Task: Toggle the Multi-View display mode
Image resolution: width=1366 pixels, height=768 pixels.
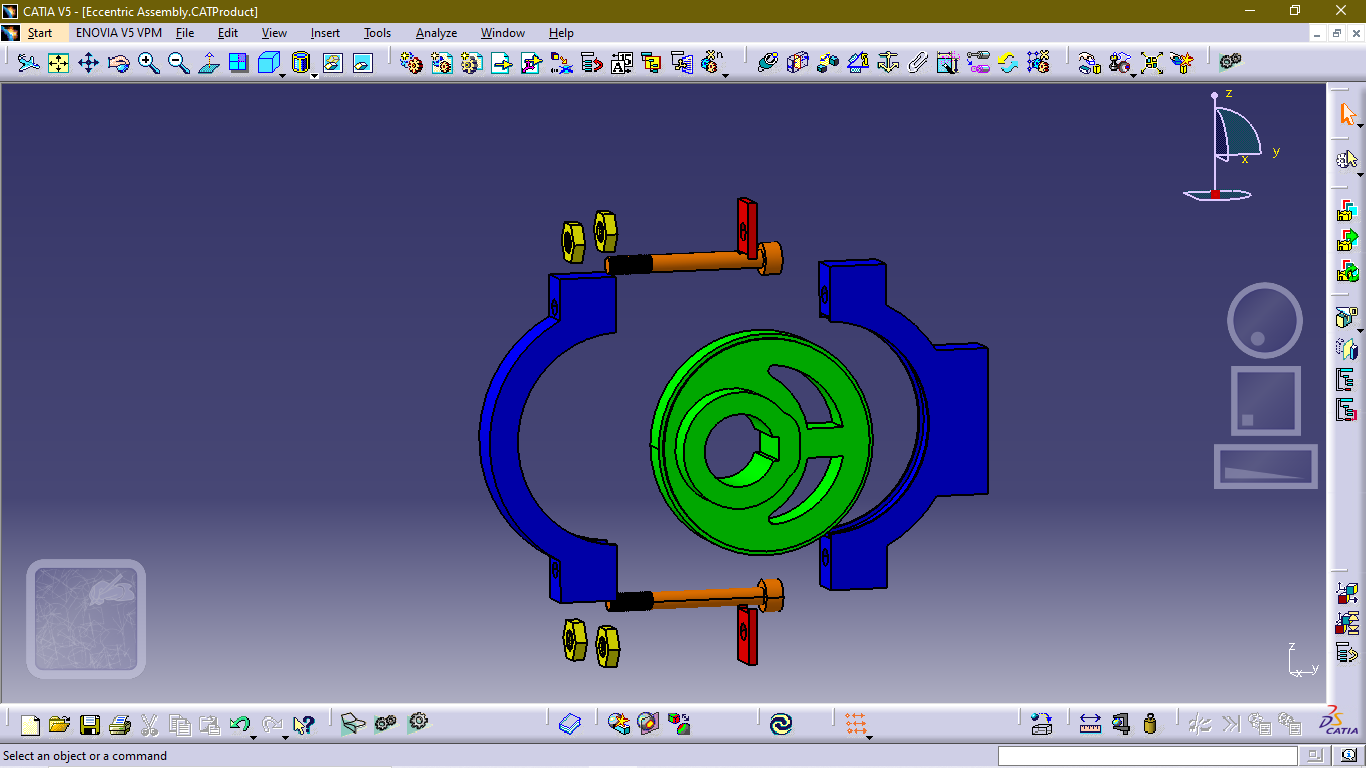Action: [239, 62]
